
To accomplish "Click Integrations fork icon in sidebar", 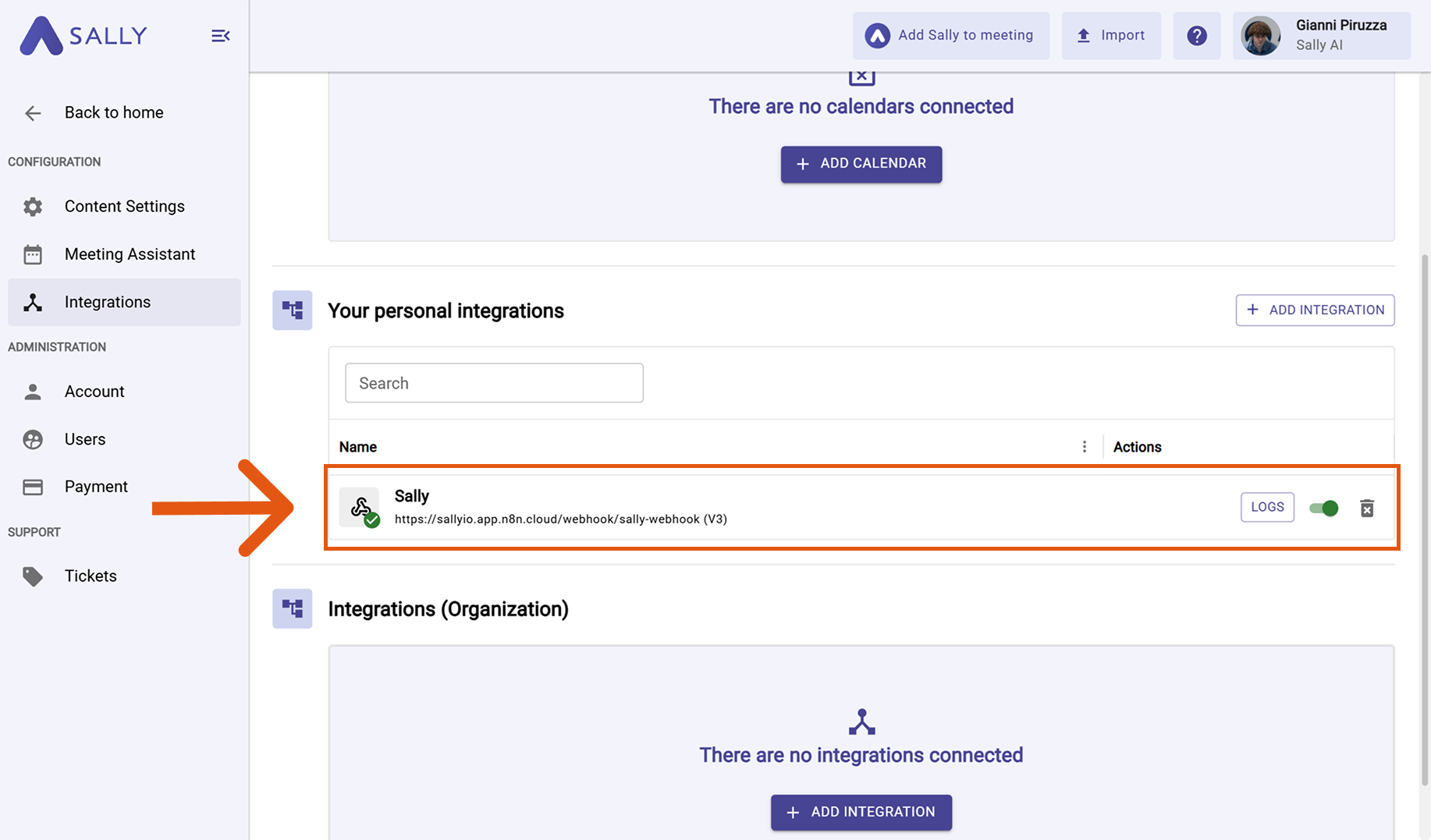I will tap(33, 303).
